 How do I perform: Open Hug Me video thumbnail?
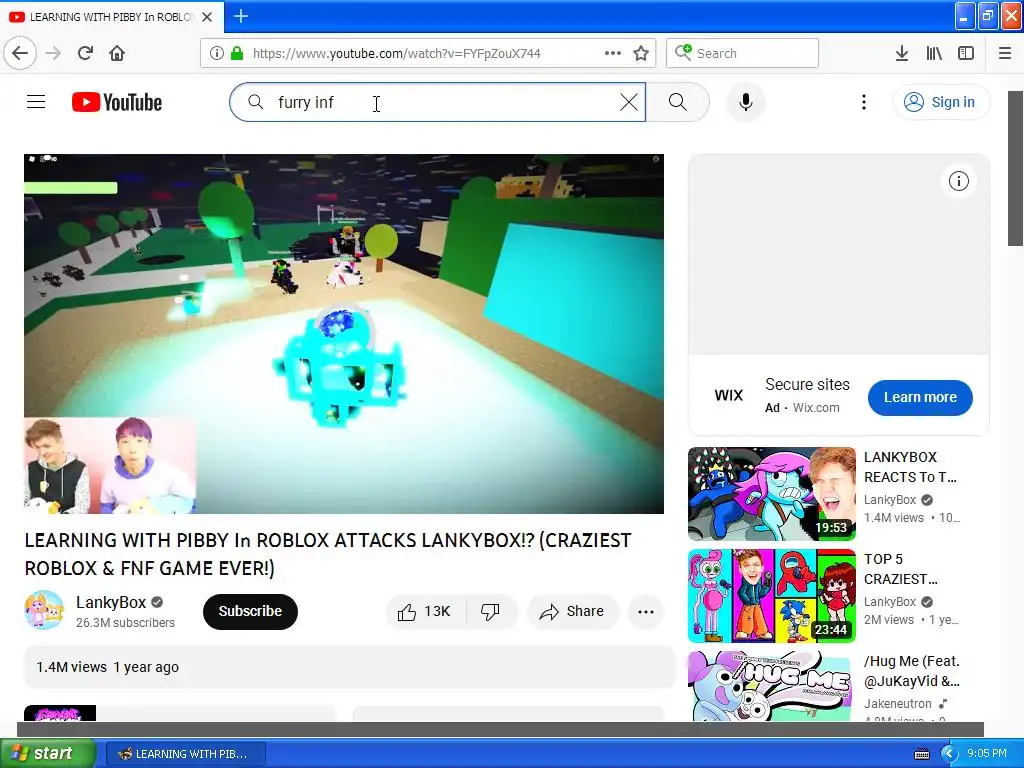[x=771, y=686]
